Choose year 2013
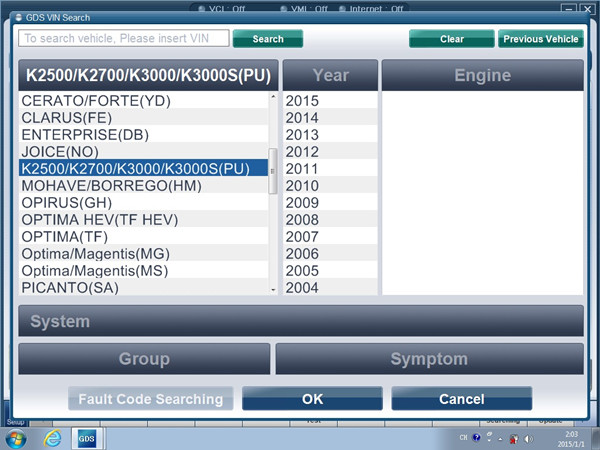Image resolution: width=600 pixels, height=450 pixels. click(330, 135)
